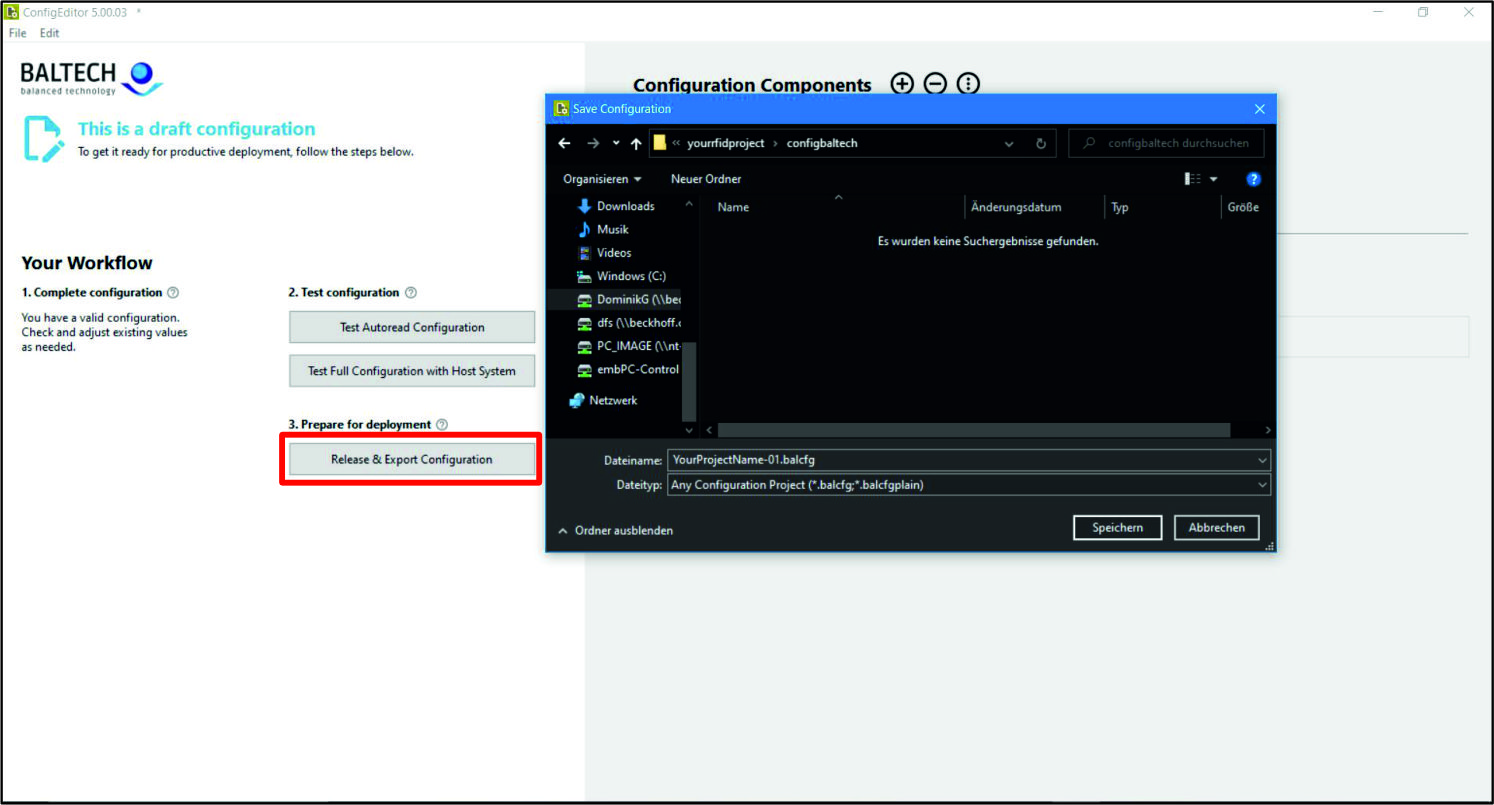1494x805 pixels.
Task: Remove a configuration component with minus icon
Action: pos(935,84)
